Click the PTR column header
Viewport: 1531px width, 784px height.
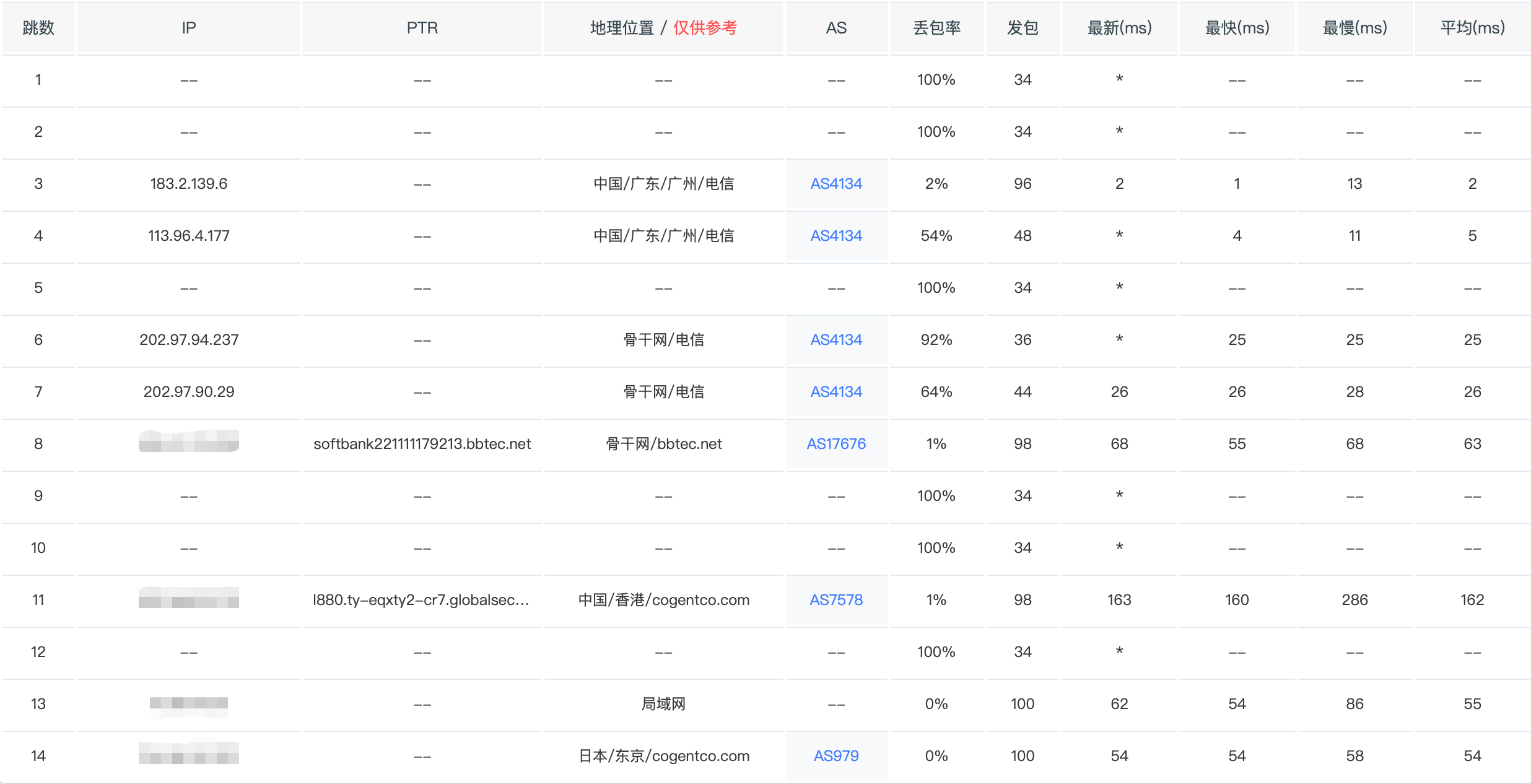tap(422, 28)
